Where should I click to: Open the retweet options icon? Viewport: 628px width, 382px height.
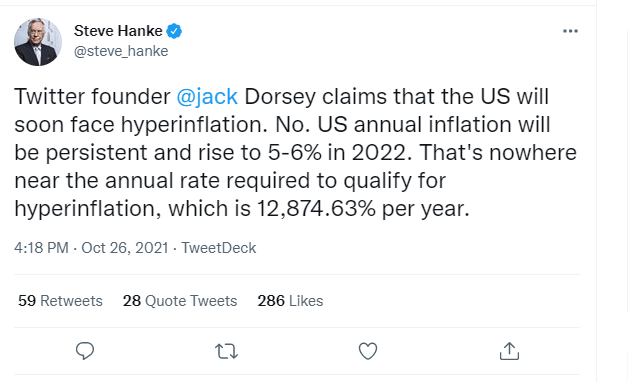pos(227,352)
